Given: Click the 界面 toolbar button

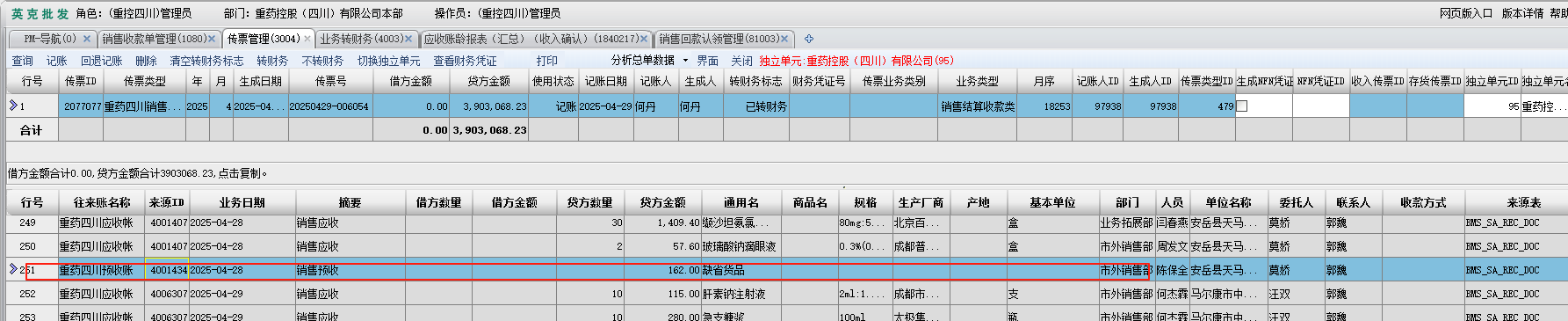Looking at the screenshot, I should (707, 61).
